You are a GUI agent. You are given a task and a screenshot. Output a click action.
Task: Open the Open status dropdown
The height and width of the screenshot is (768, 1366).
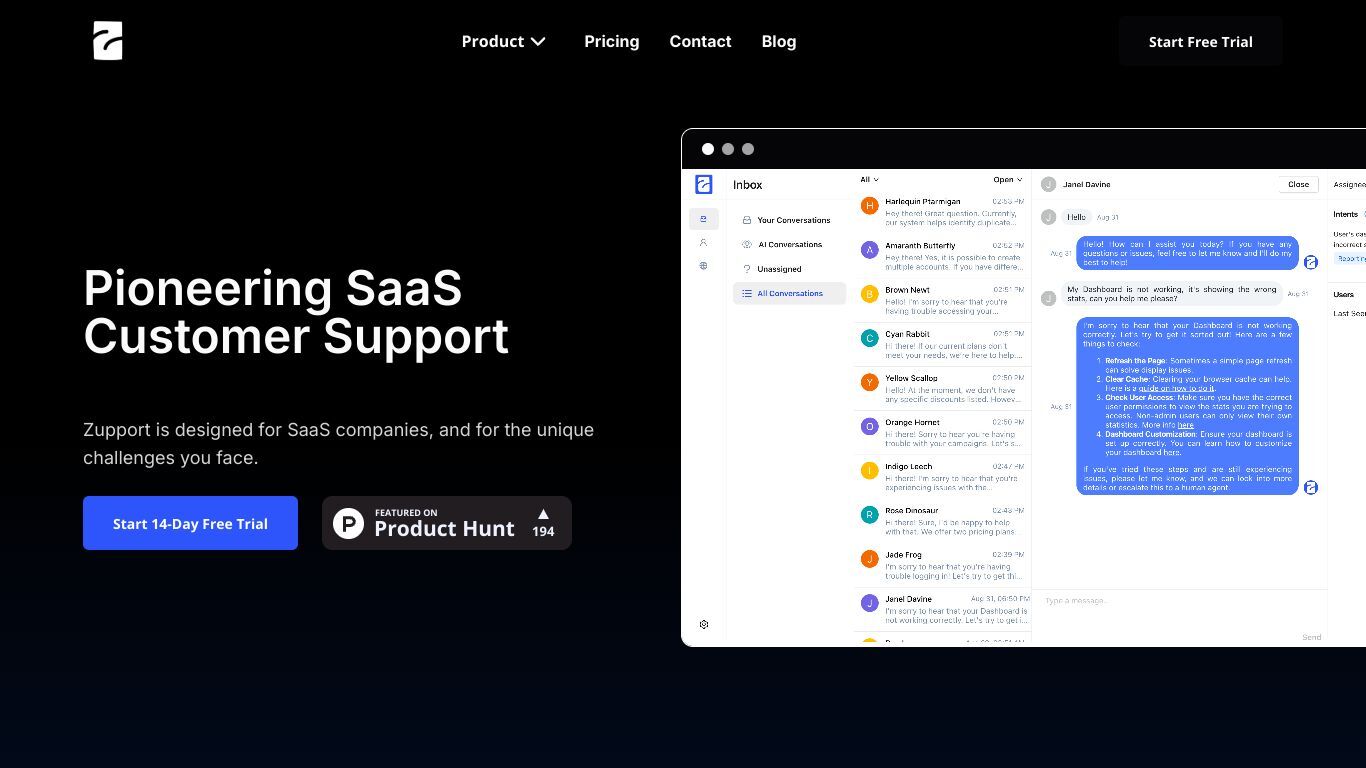1008,180
